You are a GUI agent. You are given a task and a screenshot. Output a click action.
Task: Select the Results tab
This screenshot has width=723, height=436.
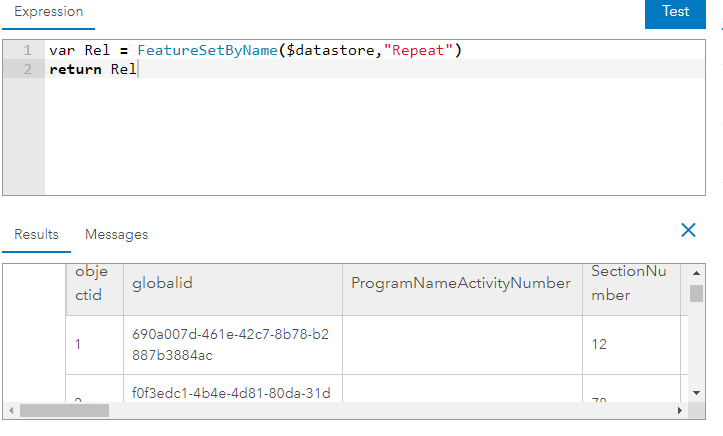click(x=36, y=234)
